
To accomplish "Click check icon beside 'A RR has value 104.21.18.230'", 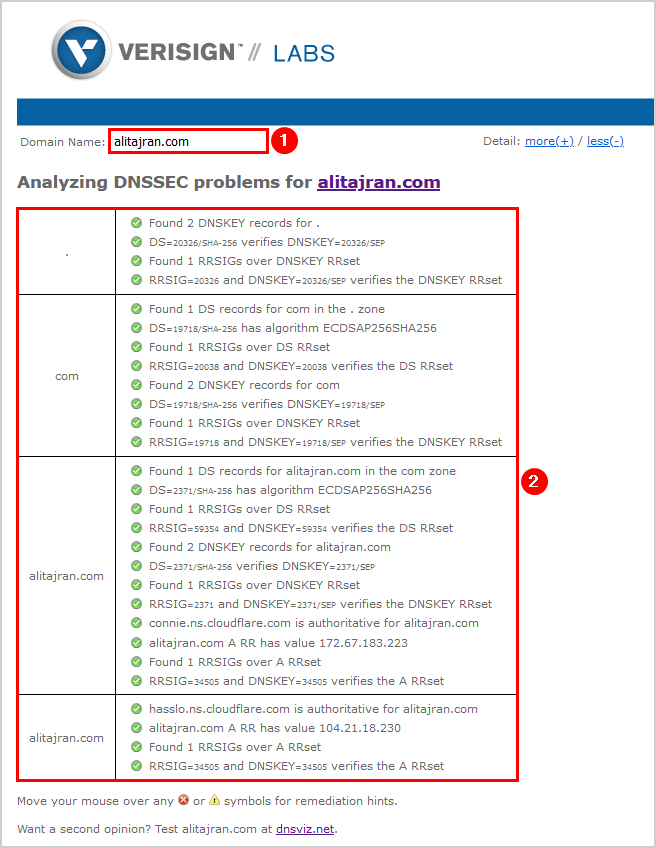I will tap(137, 728).
